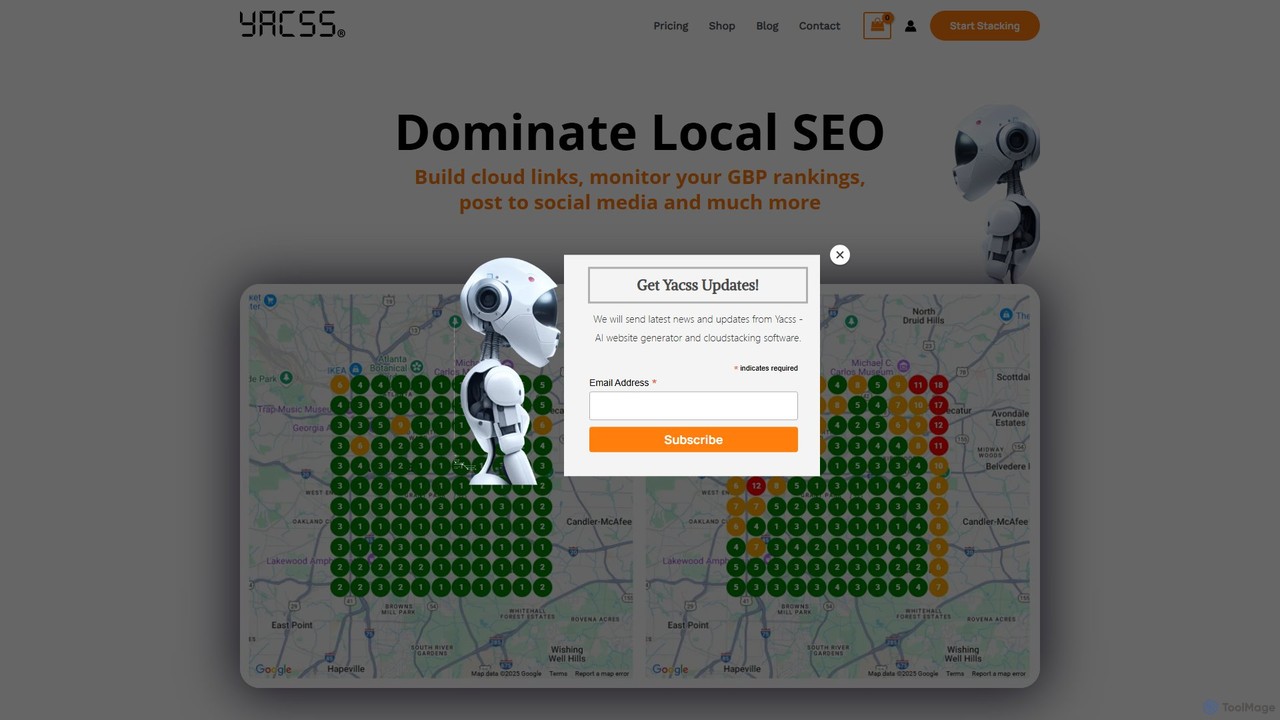Click Report a map error on left map
This screenshot has width=1280, height=720.
(x=602, y=674)
